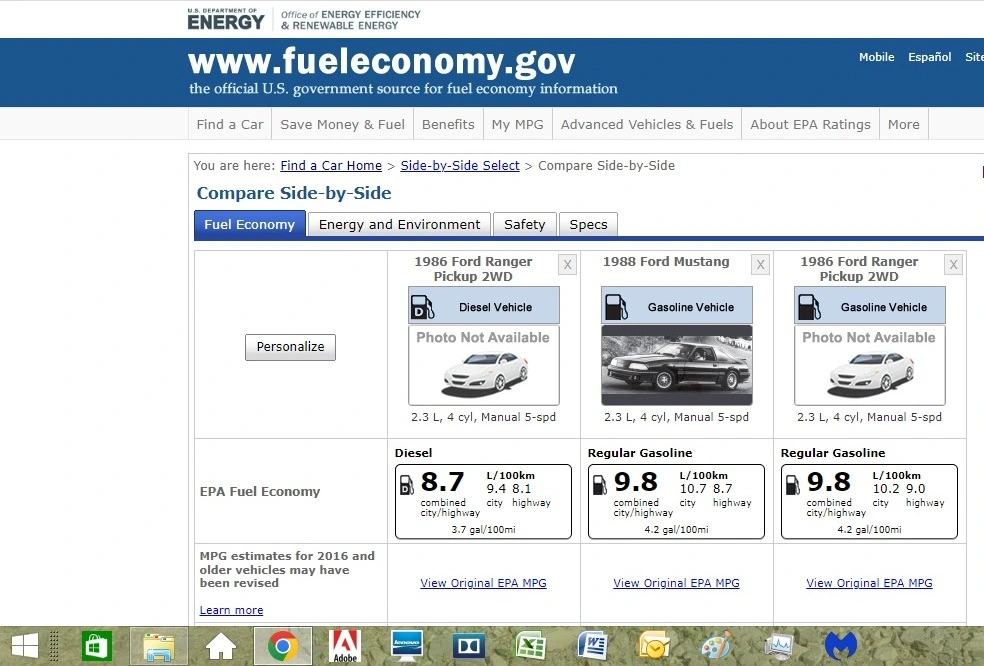
Task: Remove the Diesel 1986 Ford Ranger column
Action: [567, 265]
